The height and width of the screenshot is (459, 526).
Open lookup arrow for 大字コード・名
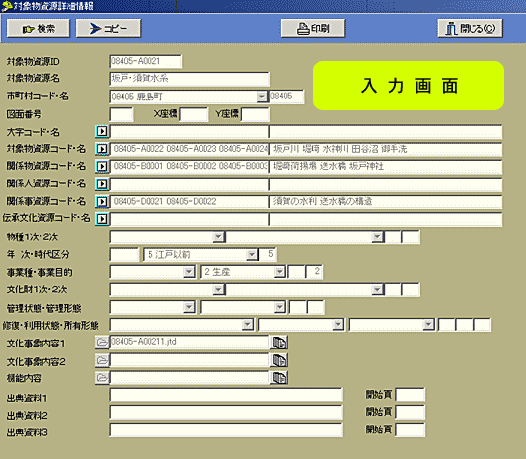click(102, 131)
